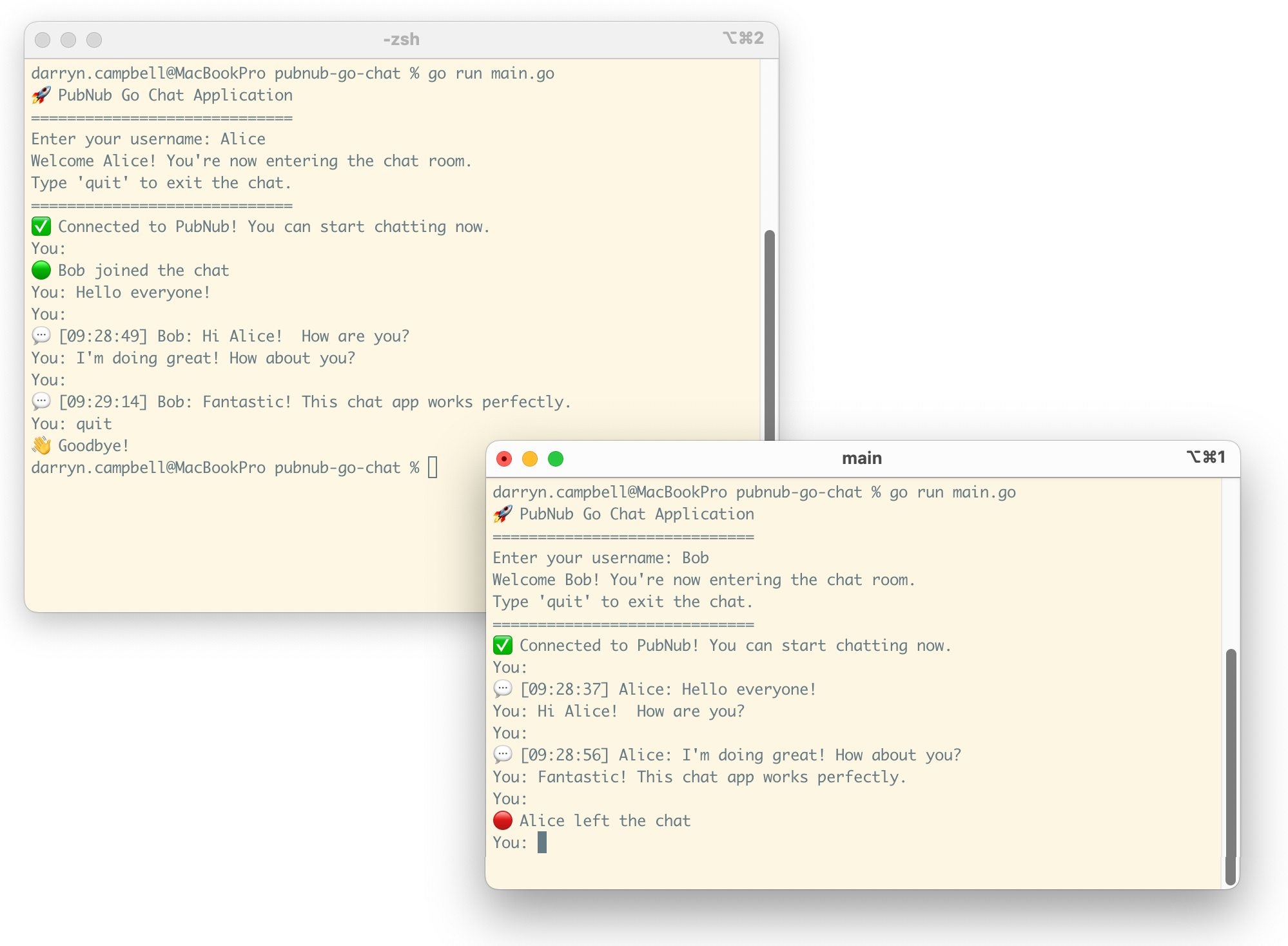Image resolution: width=1288 pixels, height=946 pixels.
Task: Click the close button of the -zsh window
Action: tap(43, 40)
